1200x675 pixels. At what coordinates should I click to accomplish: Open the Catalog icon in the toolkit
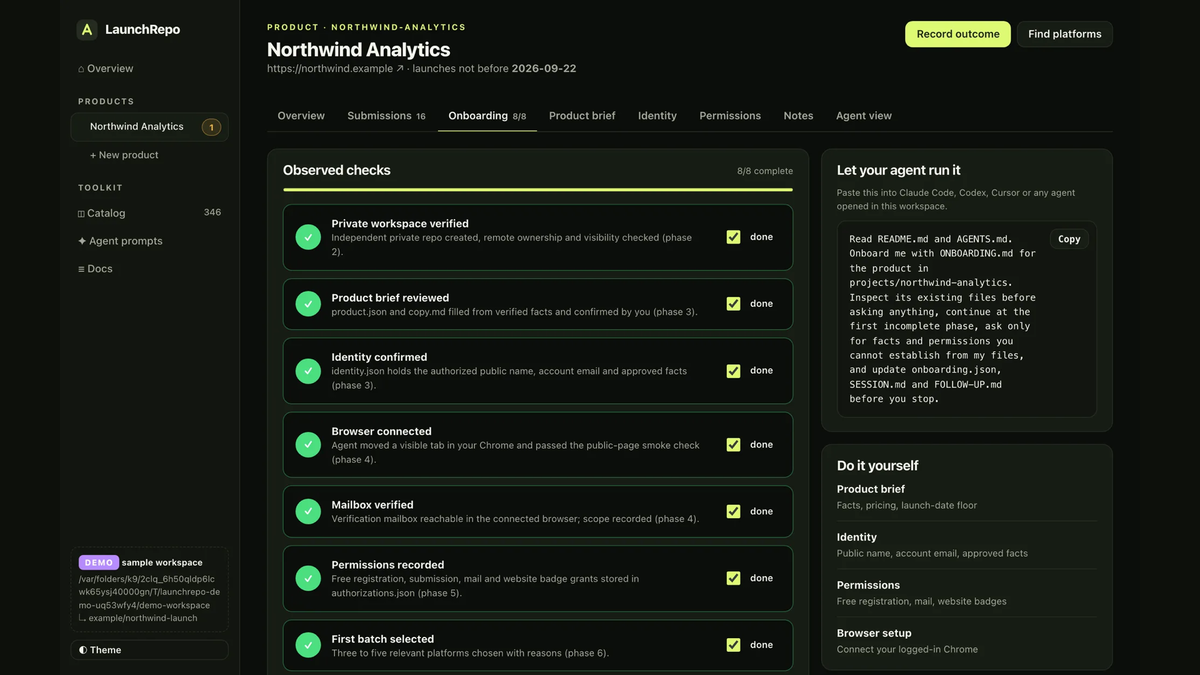[81, 213]
